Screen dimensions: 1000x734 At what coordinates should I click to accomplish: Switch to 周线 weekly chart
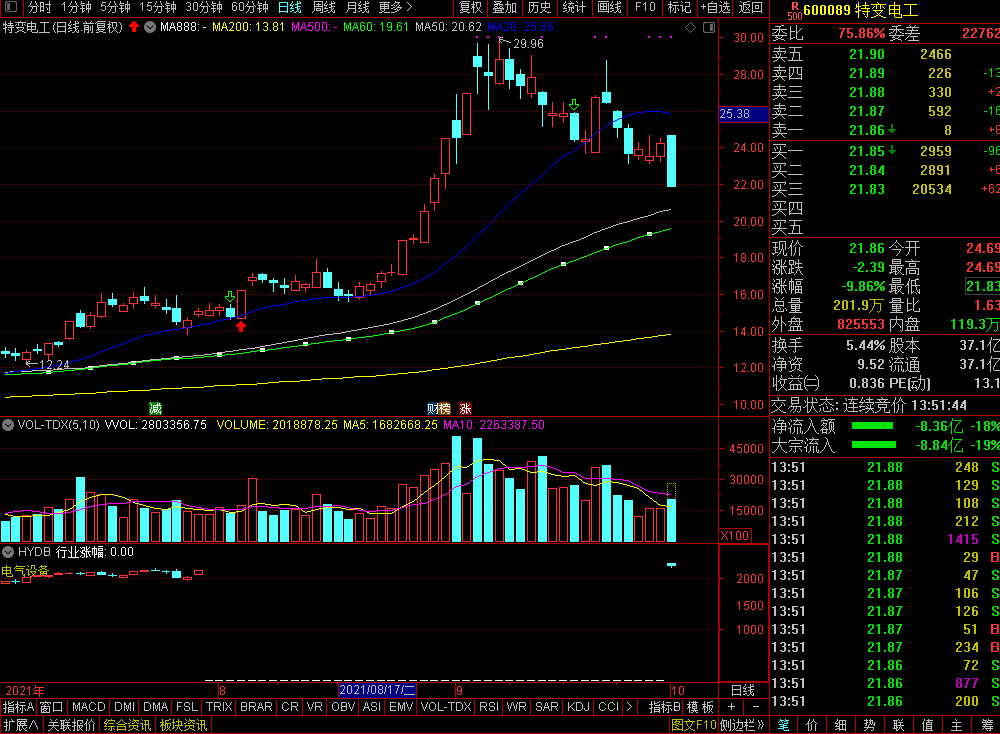324,7
